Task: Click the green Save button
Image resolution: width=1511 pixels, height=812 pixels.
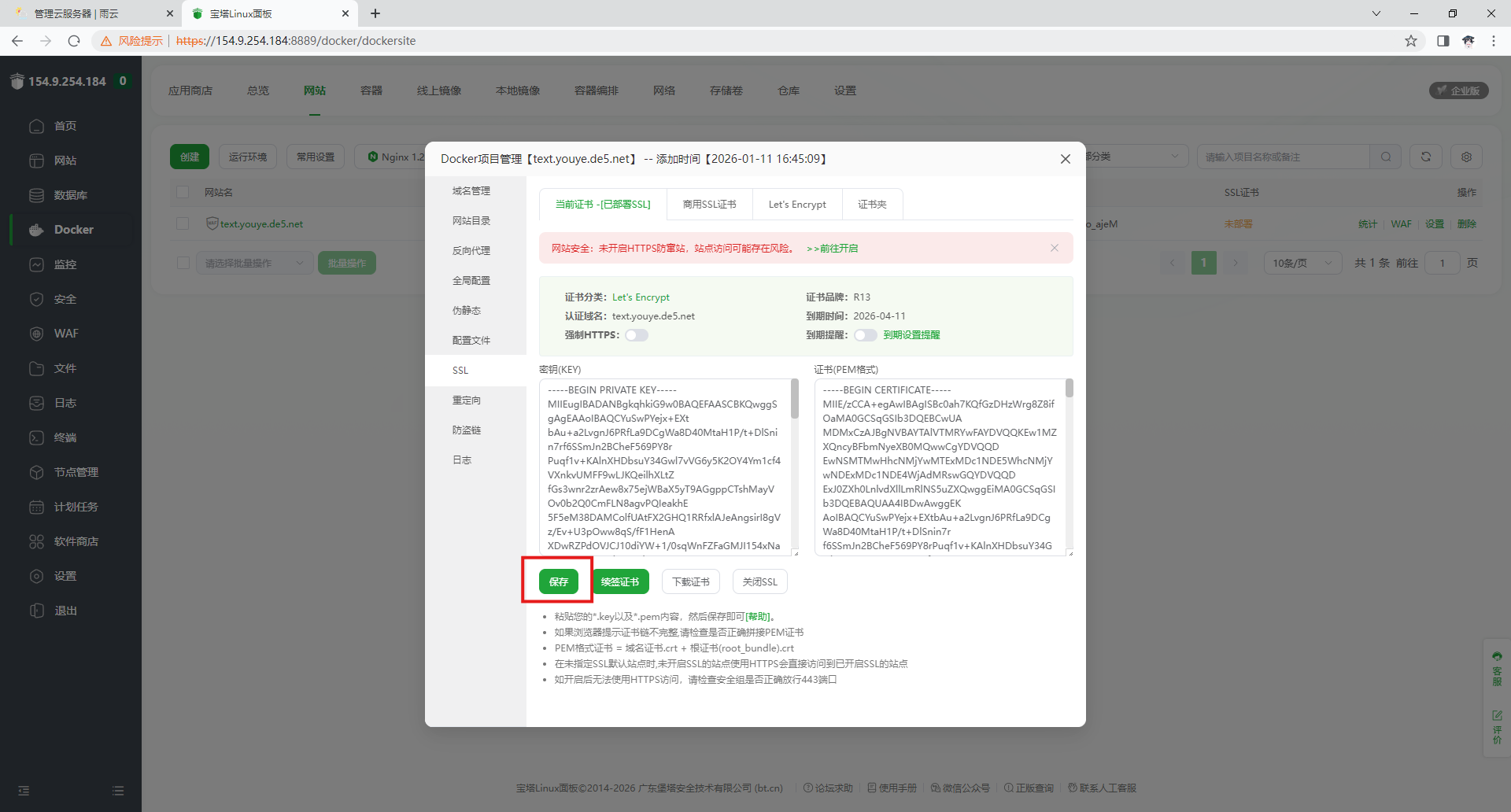Action: tap(558, 581)
